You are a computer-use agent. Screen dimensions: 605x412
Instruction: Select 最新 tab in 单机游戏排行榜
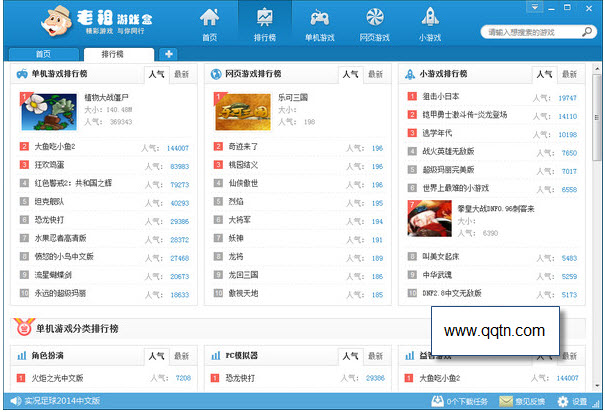pos(182,74)
